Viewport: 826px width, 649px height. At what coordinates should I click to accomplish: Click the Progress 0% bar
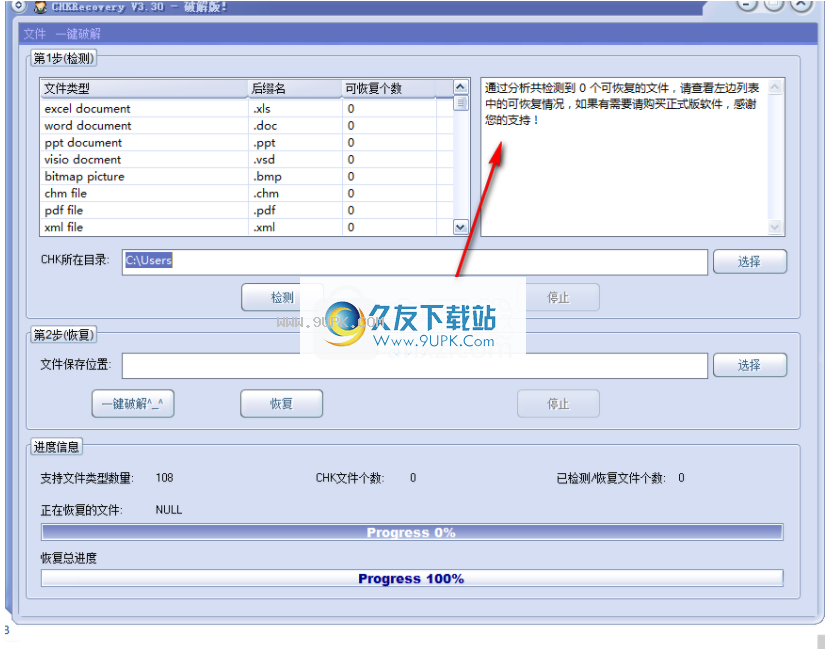[x=412, y=532]
